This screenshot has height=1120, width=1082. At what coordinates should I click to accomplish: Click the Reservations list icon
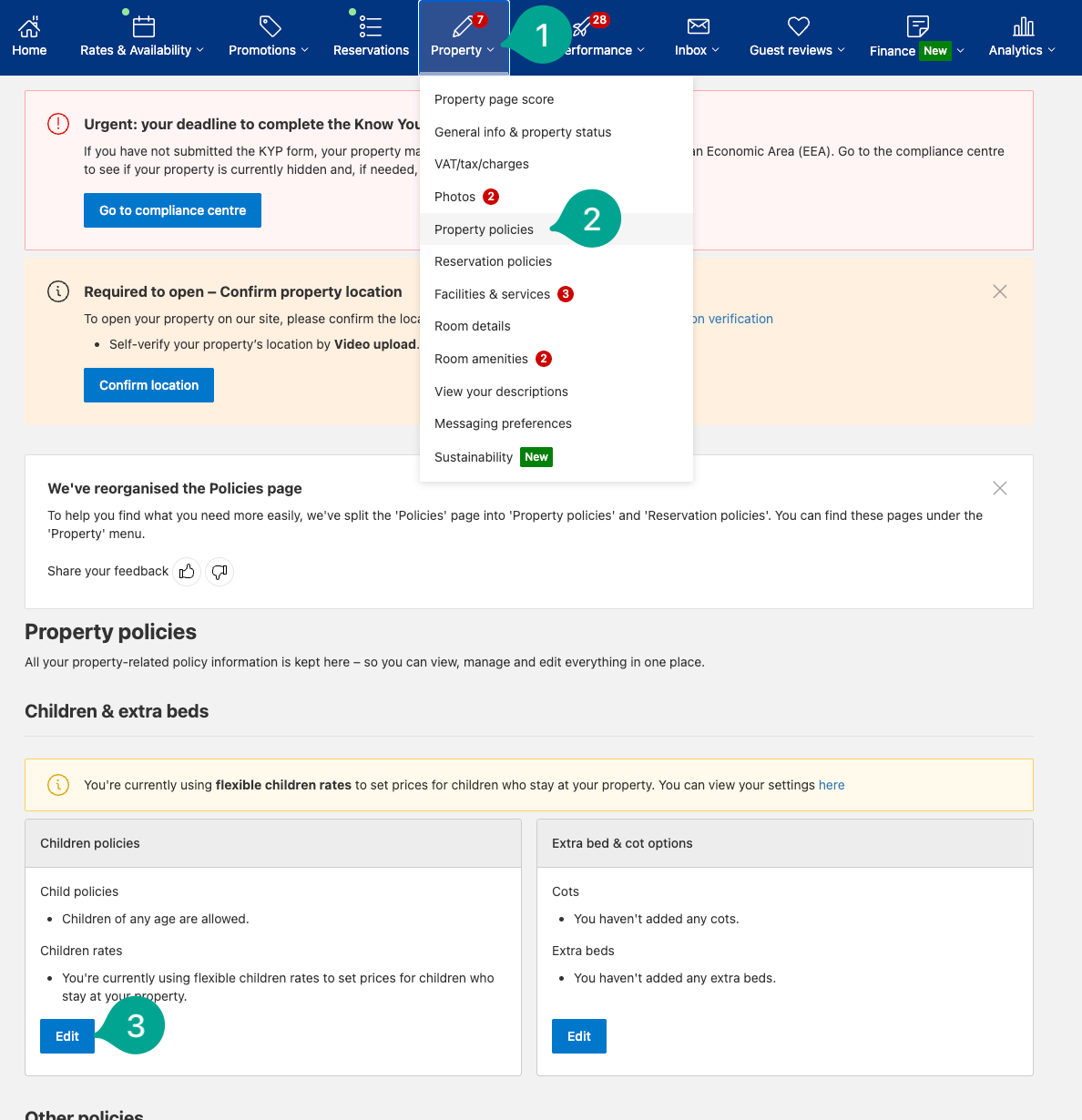pos(371,26)
